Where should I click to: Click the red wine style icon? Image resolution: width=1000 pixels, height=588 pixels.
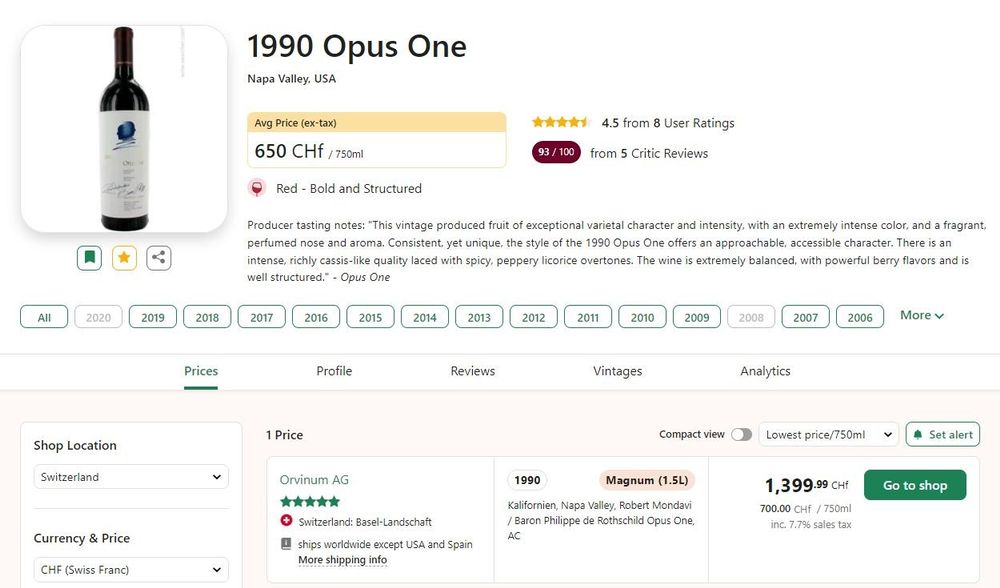[256, 188]
